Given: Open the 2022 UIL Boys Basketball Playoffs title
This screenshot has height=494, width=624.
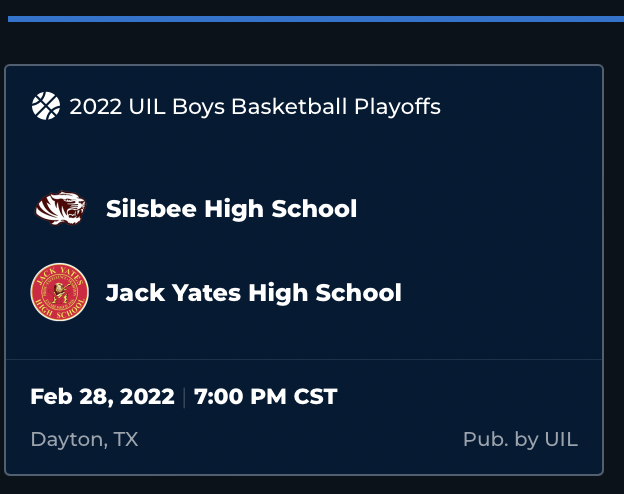Looking at the screenshot, I should [x=255, y=107].
